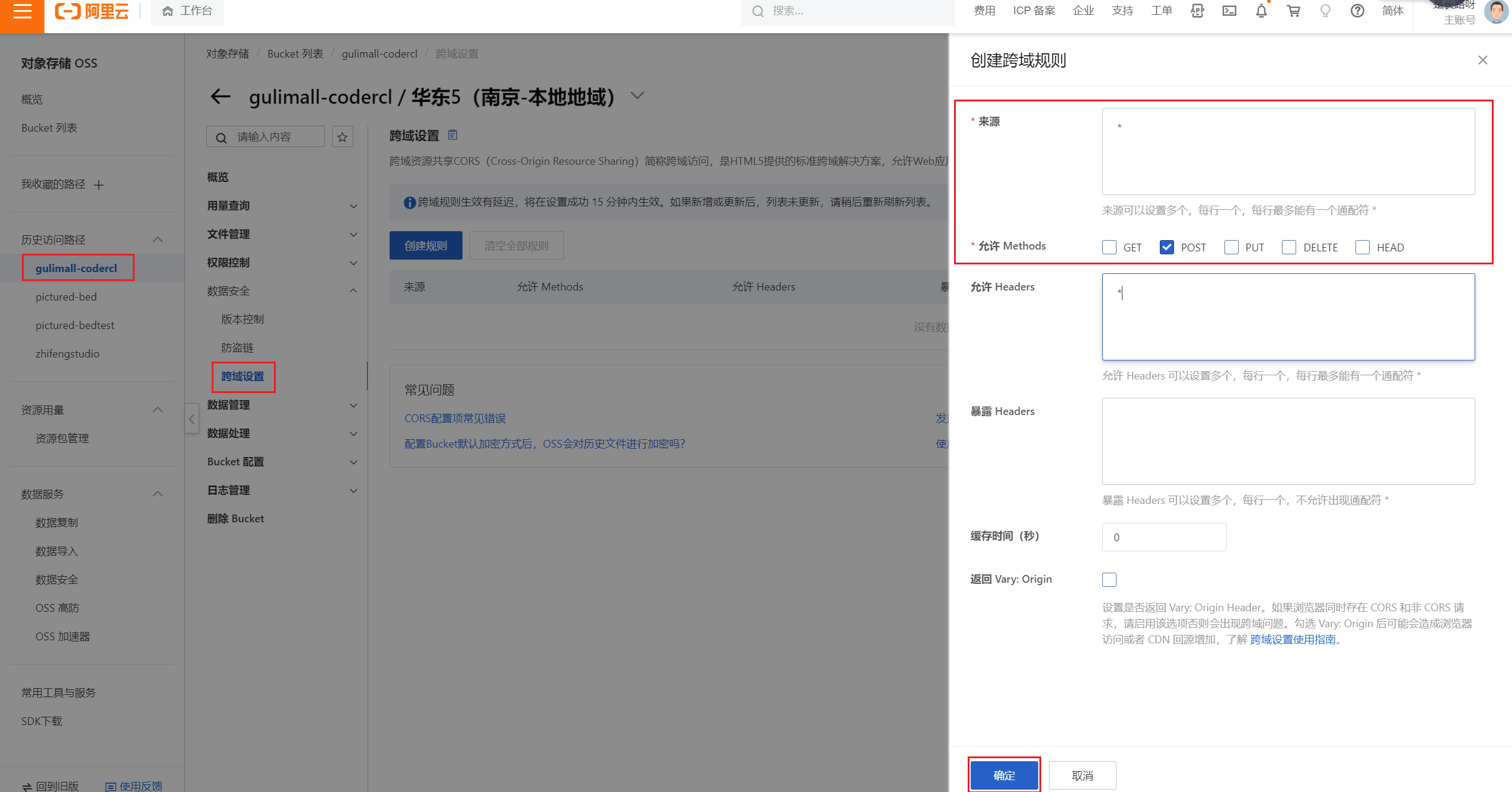The width and height of the screenshot is (1512, 792).
Task: Open 版本控制 menu item
Action: [243, 320]
